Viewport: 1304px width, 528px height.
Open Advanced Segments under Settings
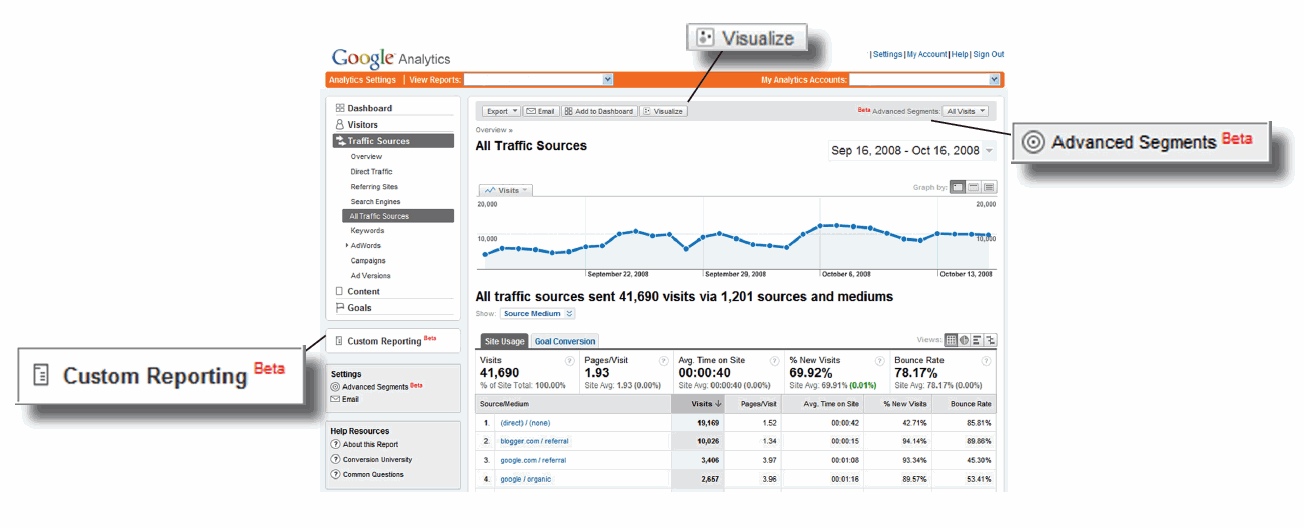[375, 386]
